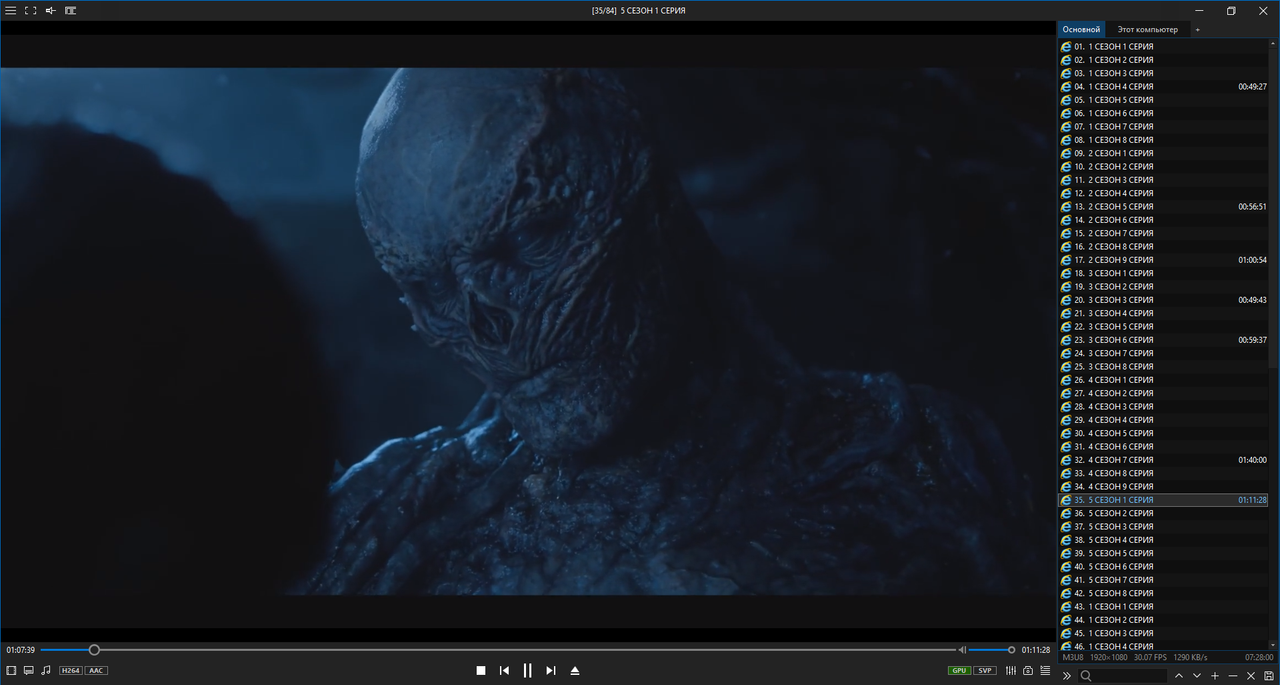The height and width of the screenshot is (685, 1280).
Task: Skip to next track
Action: coord(551,670)
